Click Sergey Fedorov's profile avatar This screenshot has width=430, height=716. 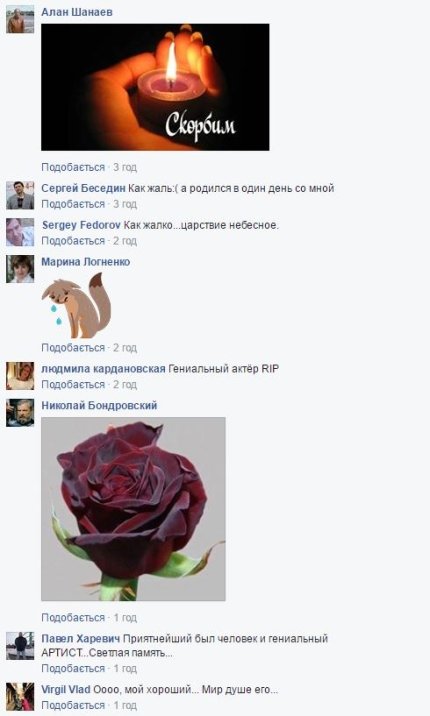pyautogui.click(x=20, y=232)
